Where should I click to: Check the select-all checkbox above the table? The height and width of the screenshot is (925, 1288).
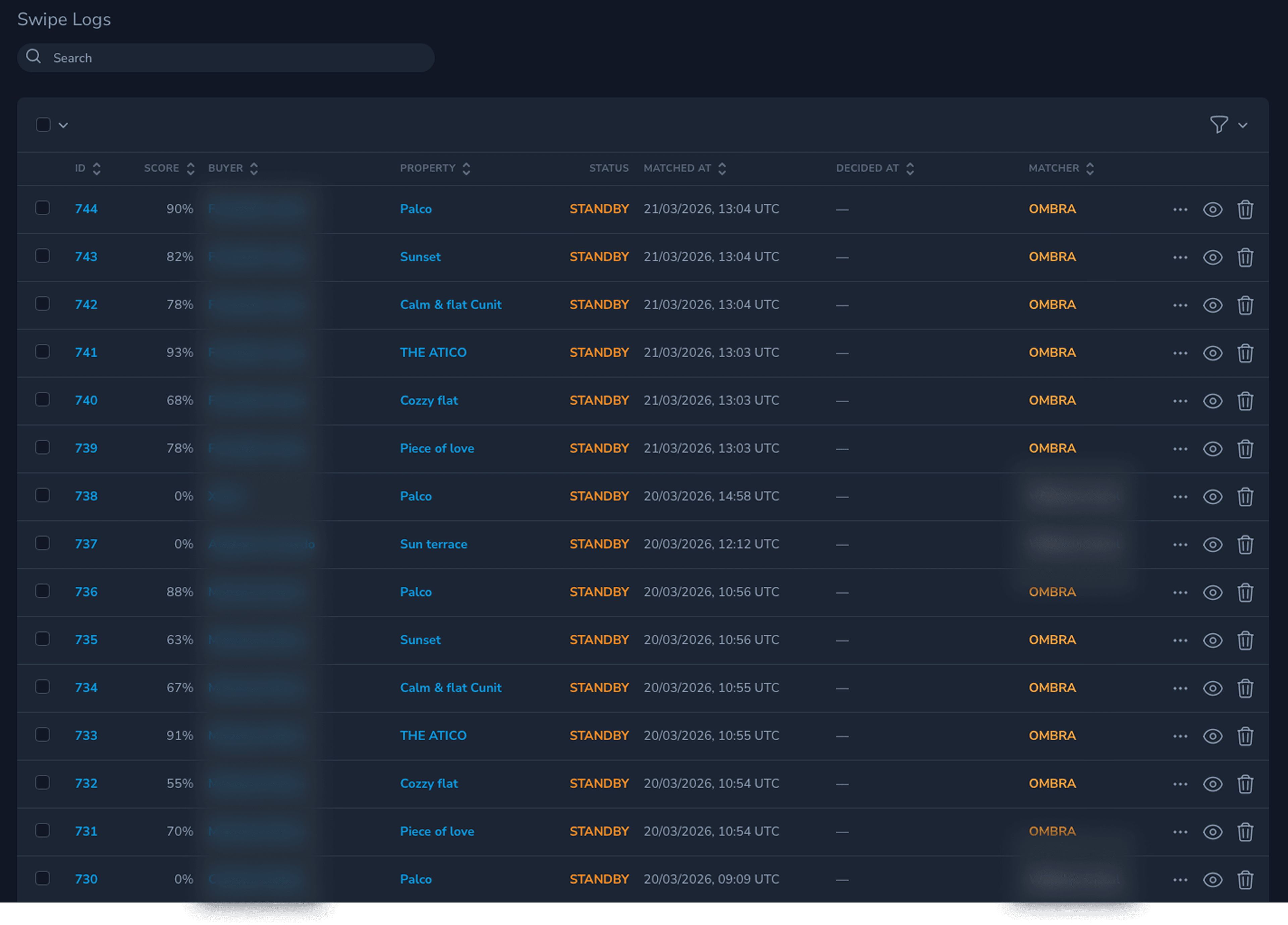pyautogui.click(x=43, y=124)
